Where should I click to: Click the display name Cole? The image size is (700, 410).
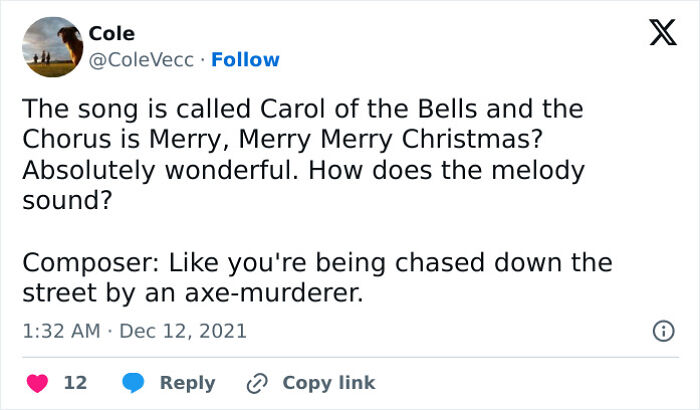point(111,34)
